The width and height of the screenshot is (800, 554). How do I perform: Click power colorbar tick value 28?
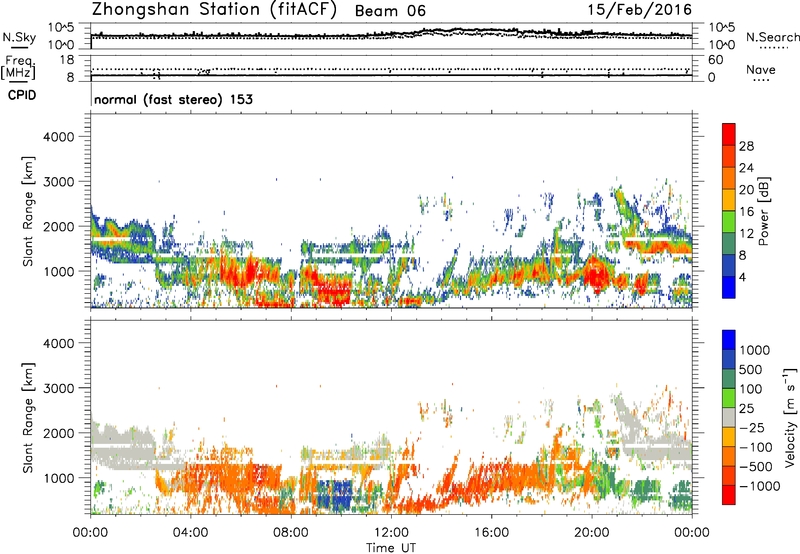(746, 146)
